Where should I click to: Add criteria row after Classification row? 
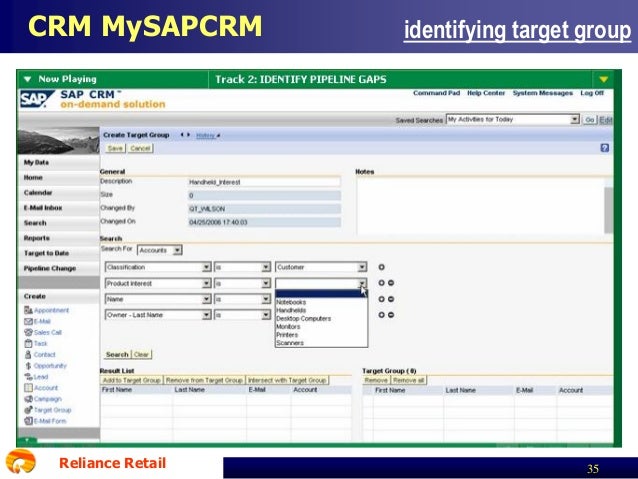click(x=381, y=267)
